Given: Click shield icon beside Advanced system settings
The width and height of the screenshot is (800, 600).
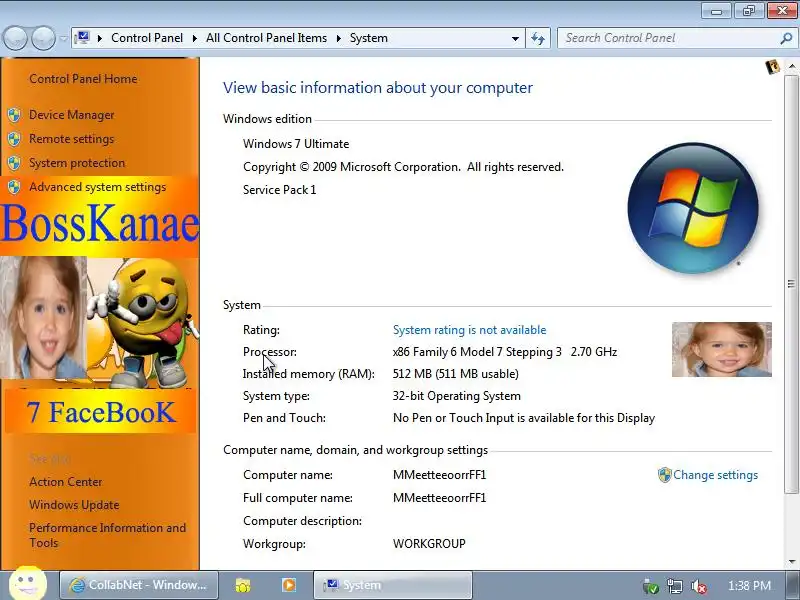Looking at the screenshot, I should [x=14, y=187].
